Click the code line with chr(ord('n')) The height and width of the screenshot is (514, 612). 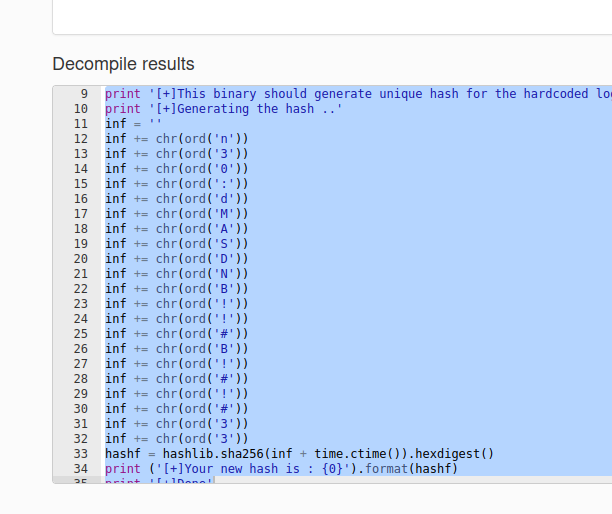click(x=176, y=139)
